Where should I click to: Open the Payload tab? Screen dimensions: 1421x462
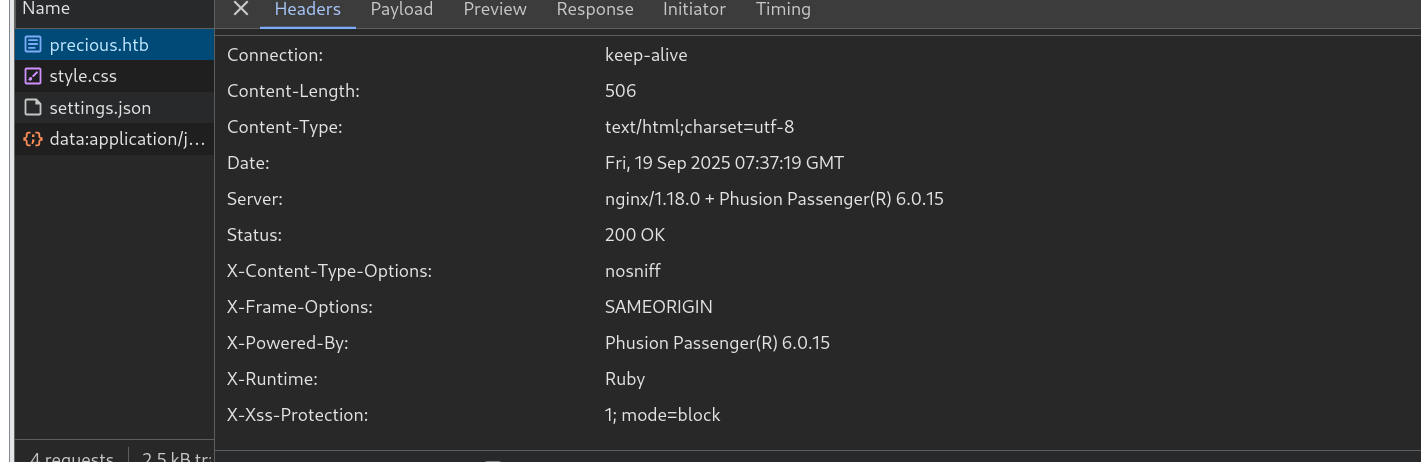(401, 9)
